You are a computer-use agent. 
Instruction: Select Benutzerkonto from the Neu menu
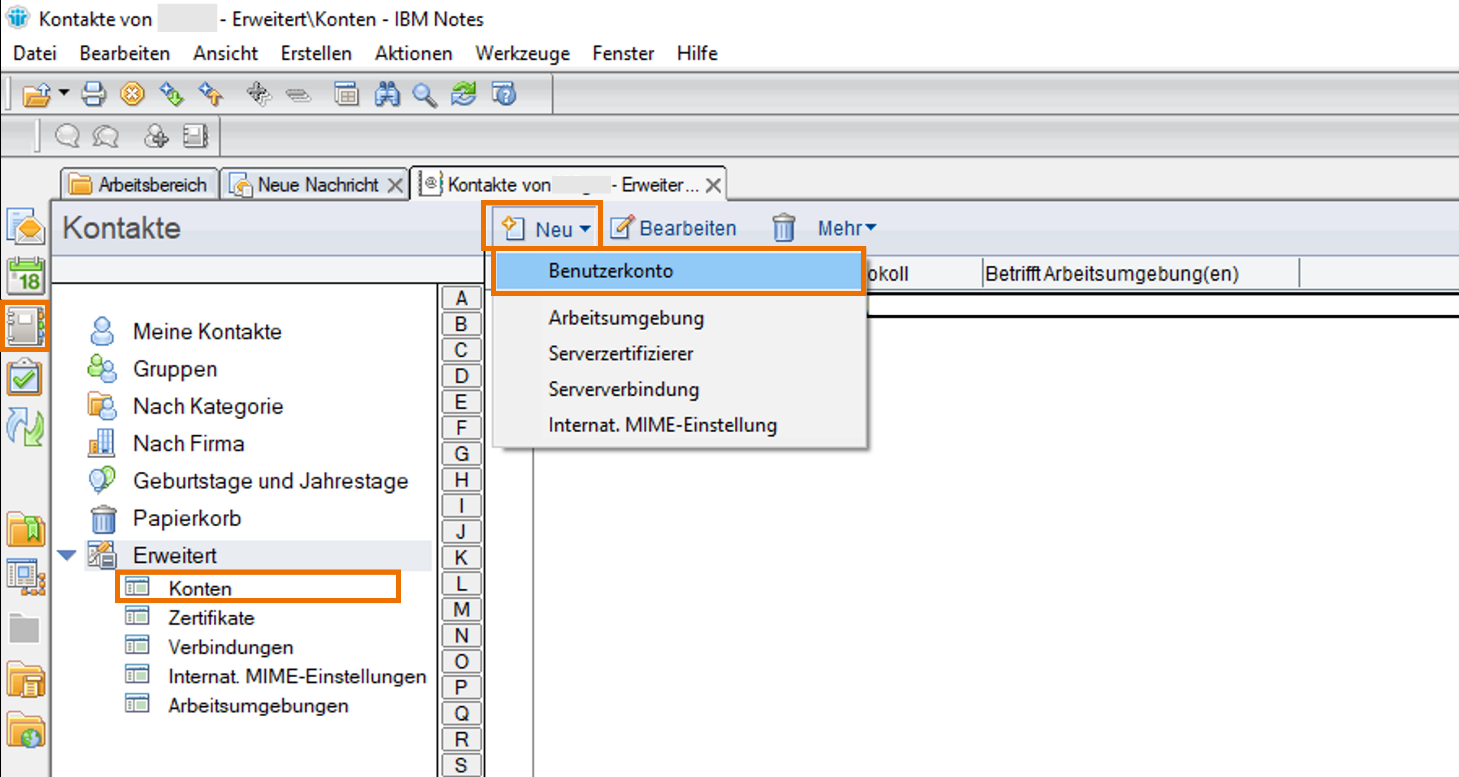(x=610, y=271)
